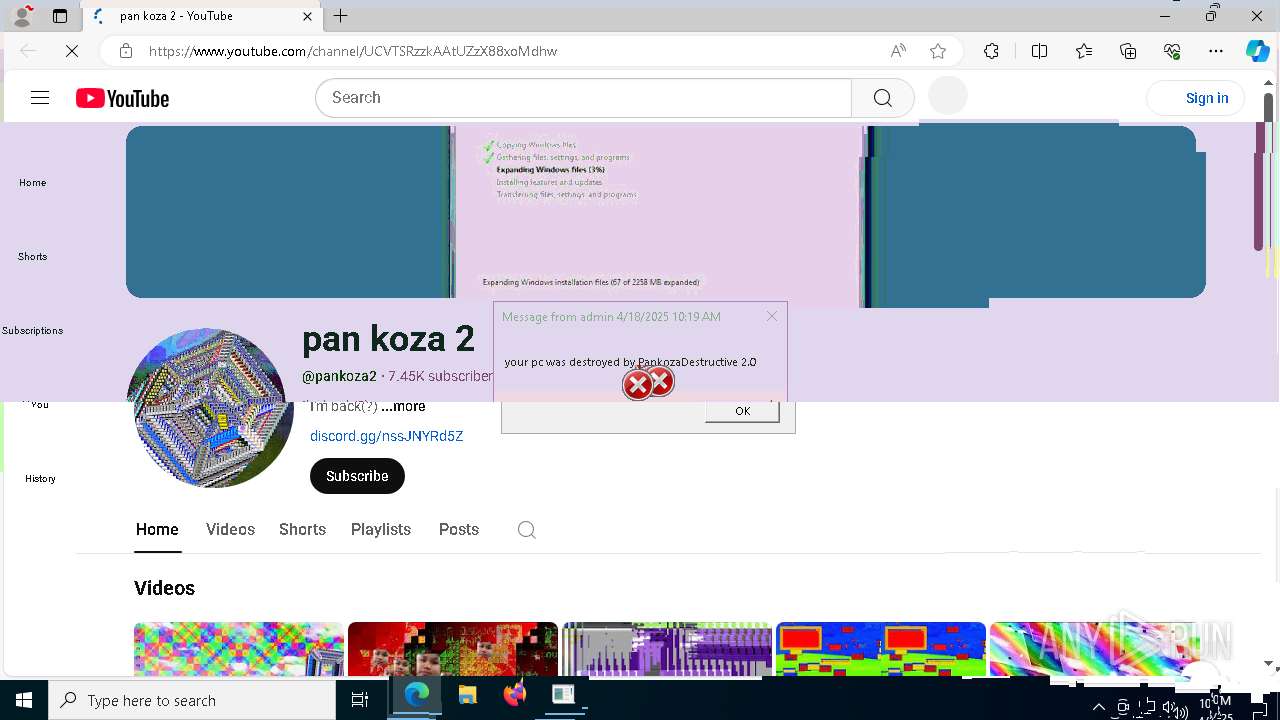Select the channel Home tab
The width and height of the screenshot is (1280, 720).
coord(157,530)
